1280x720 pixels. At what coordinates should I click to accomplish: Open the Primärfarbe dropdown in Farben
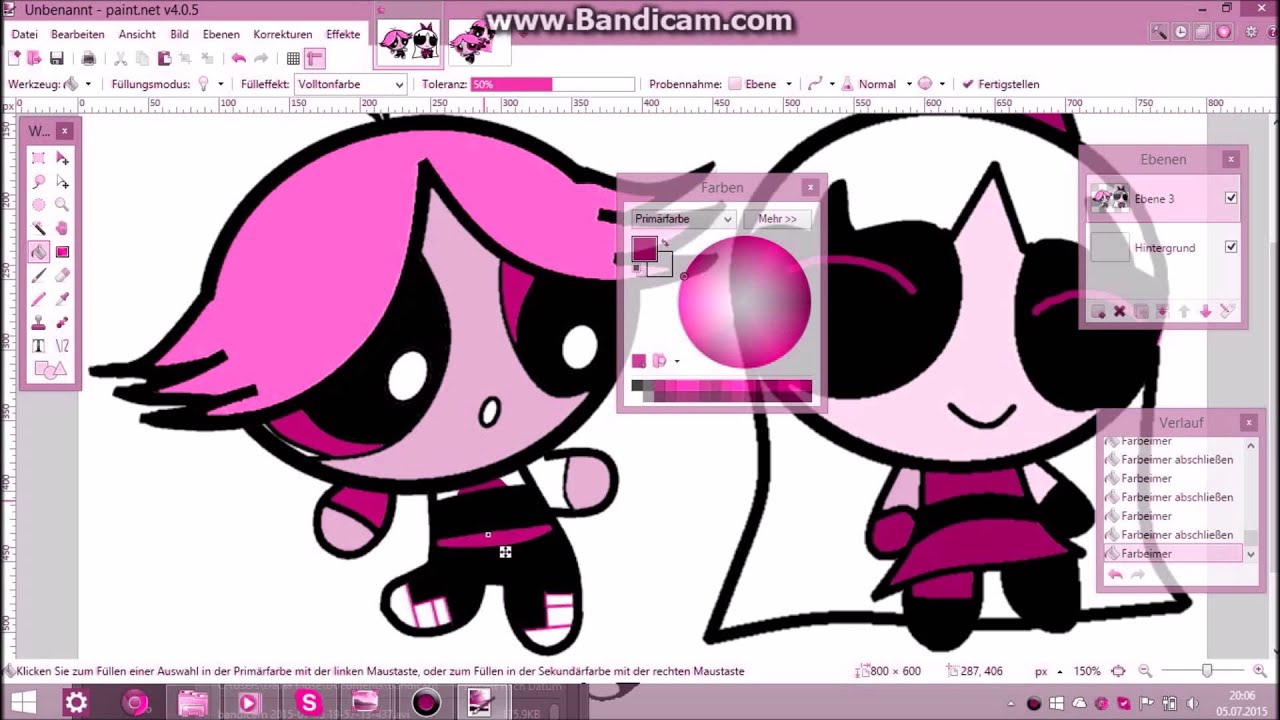684,219
